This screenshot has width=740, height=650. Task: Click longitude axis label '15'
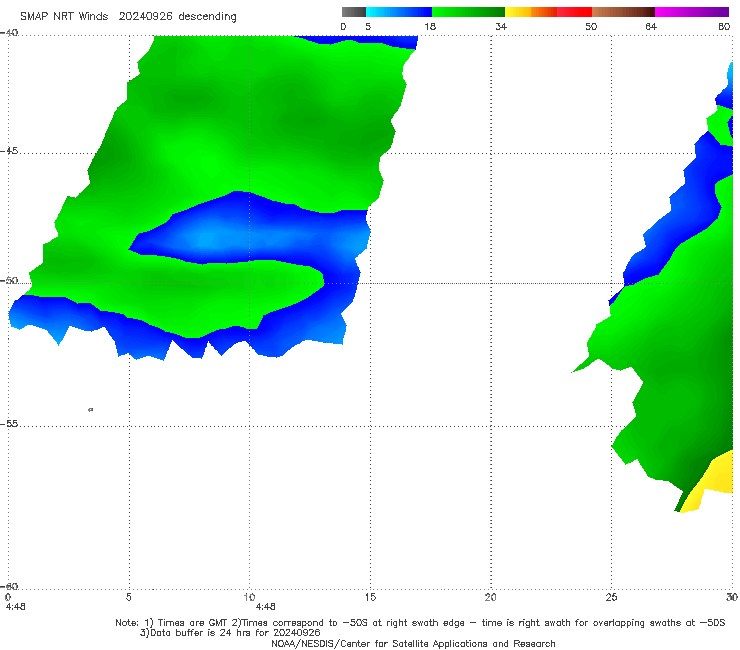[370, 598]
